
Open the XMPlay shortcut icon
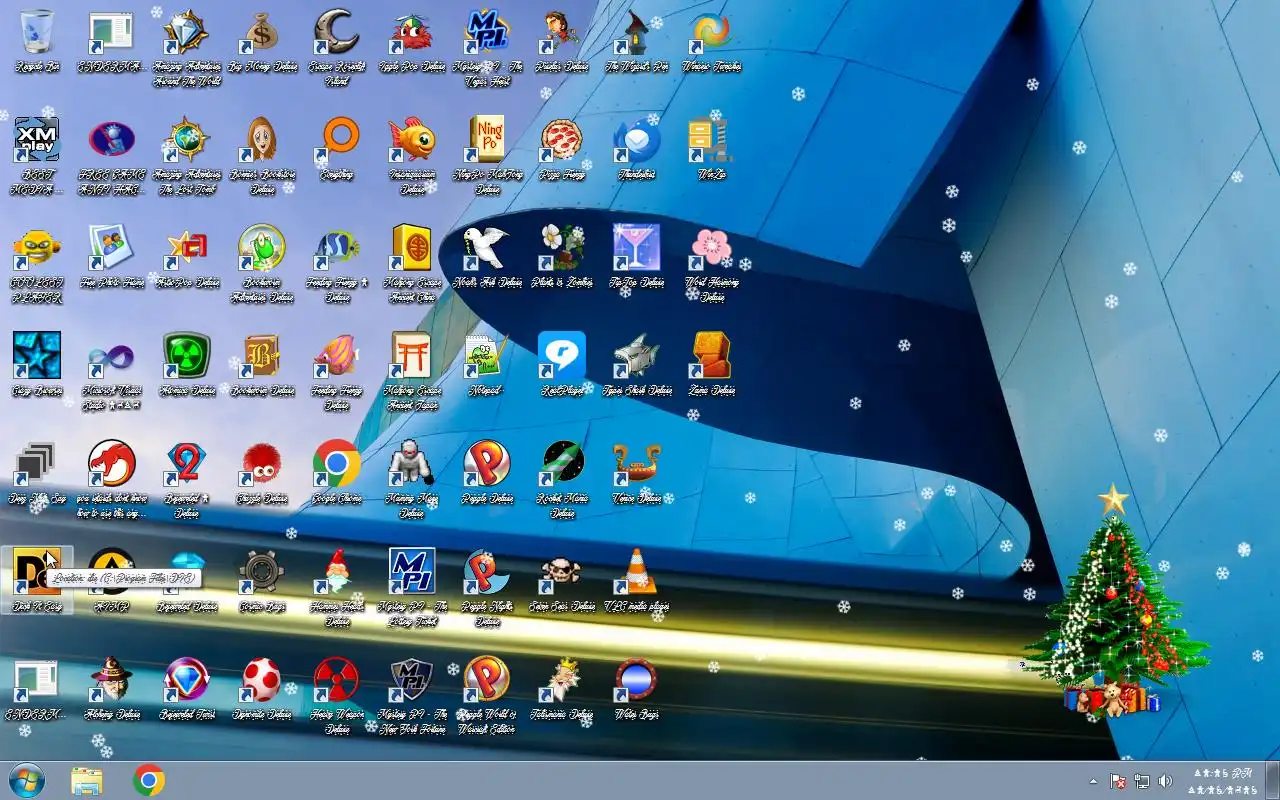pos(37,140)
